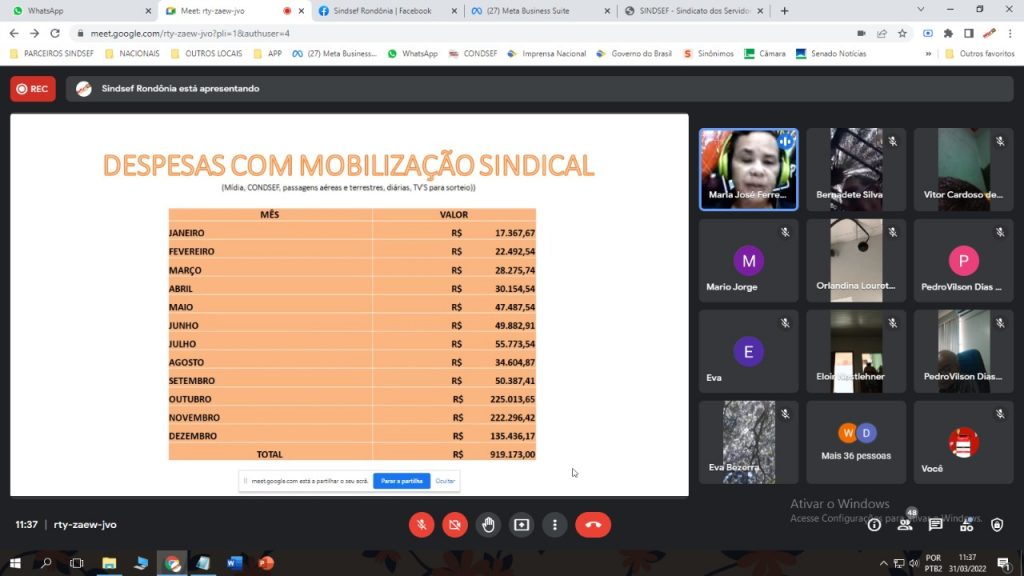Open host controls shield icon
Viewport: 1024px width, 576px height.
[997, 524]
